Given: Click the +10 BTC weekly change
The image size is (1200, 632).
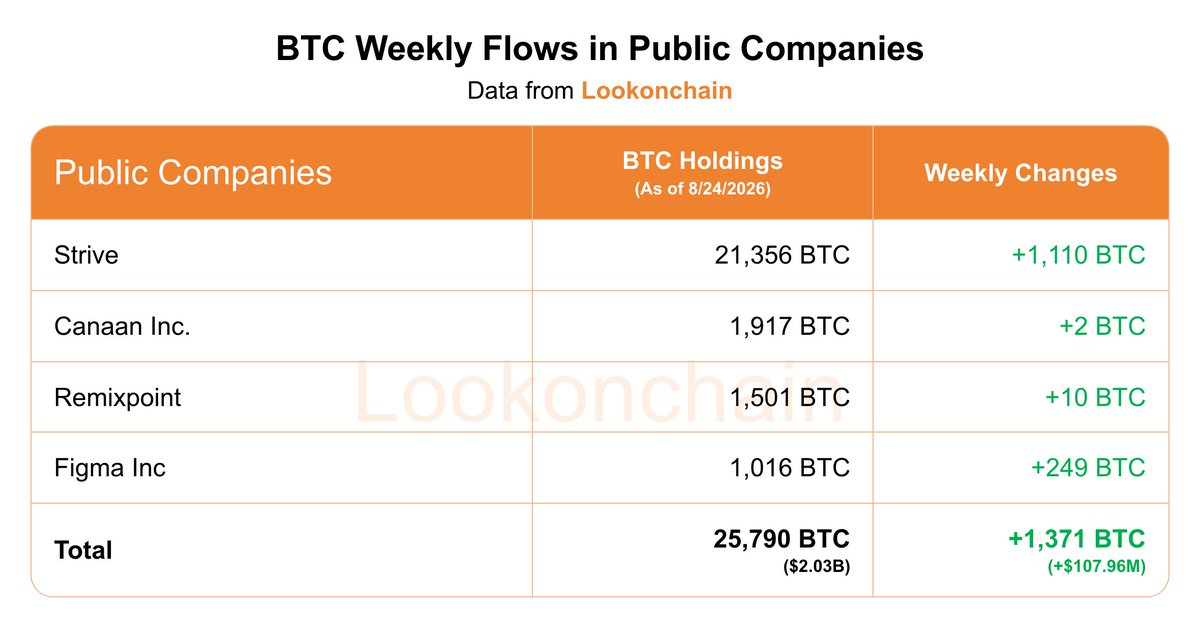Looking at the screenshot, I should (x=1095, y=397).
